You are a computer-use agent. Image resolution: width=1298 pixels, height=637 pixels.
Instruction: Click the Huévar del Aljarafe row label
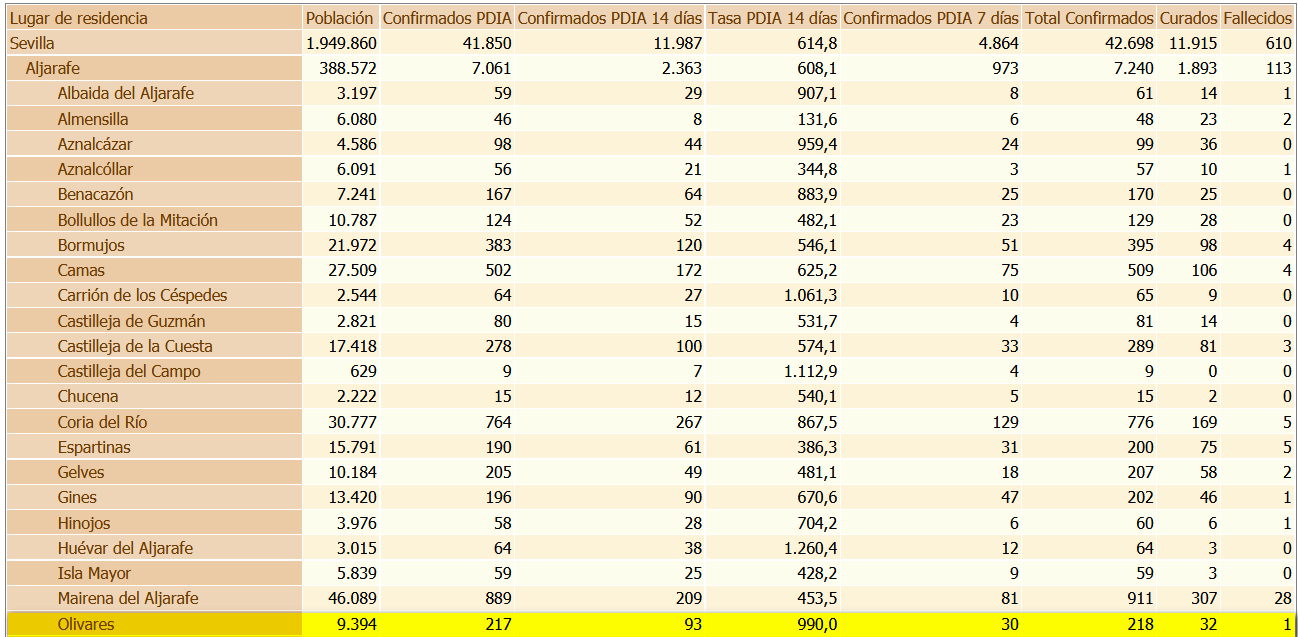click(125, 548)
